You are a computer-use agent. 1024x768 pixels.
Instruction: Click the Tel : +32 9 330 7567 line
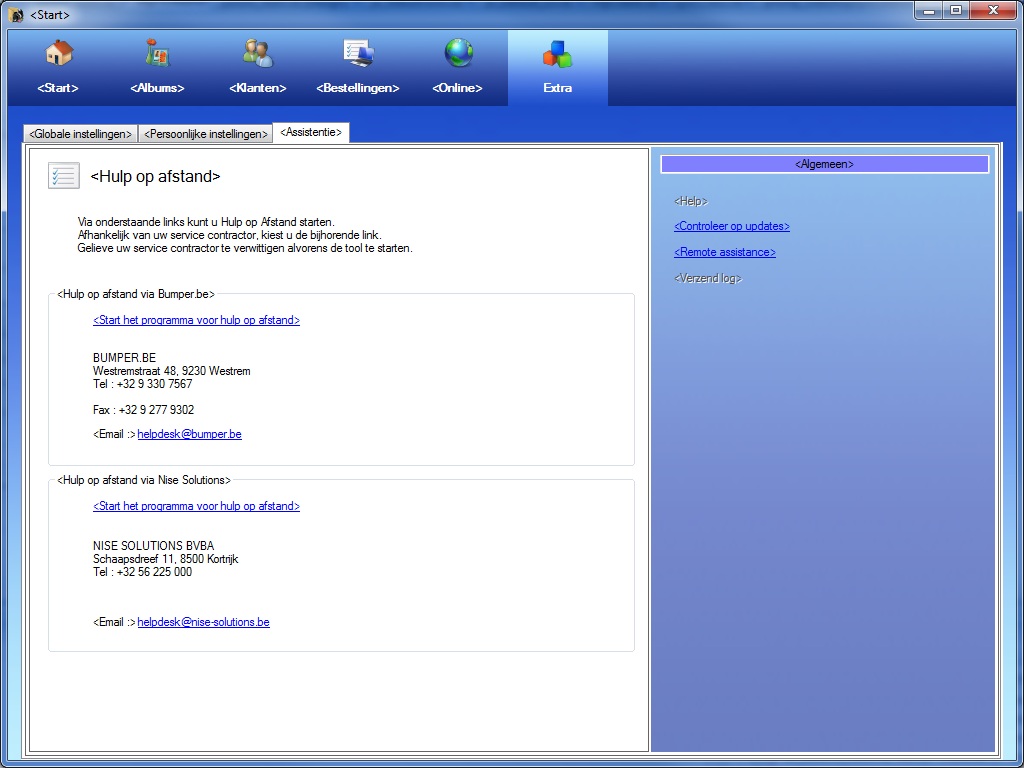[x=142, y=384]
